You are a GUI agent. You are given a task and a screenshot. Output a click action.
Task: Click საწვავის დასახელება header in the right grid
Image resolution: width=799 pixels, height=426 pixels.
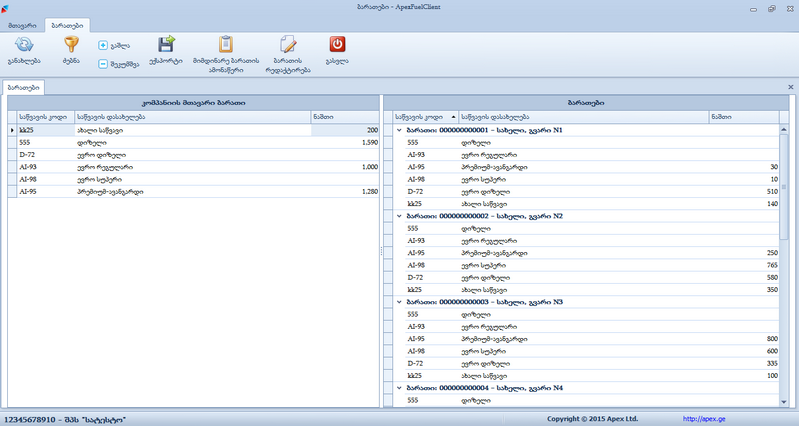click(x=584, y=117)
